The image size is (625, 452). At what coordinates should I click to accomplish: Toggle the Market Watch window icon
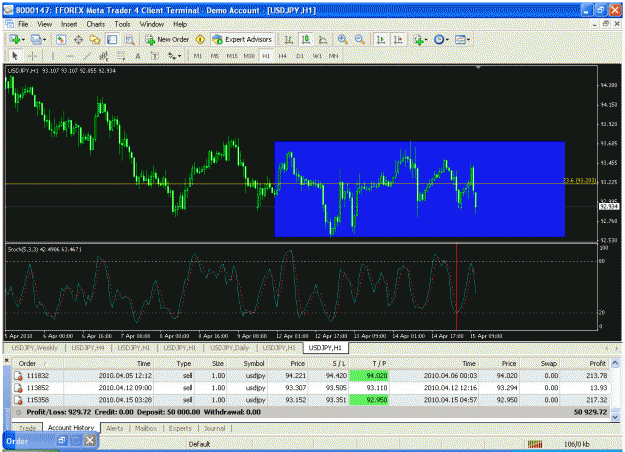click(61, 39)
